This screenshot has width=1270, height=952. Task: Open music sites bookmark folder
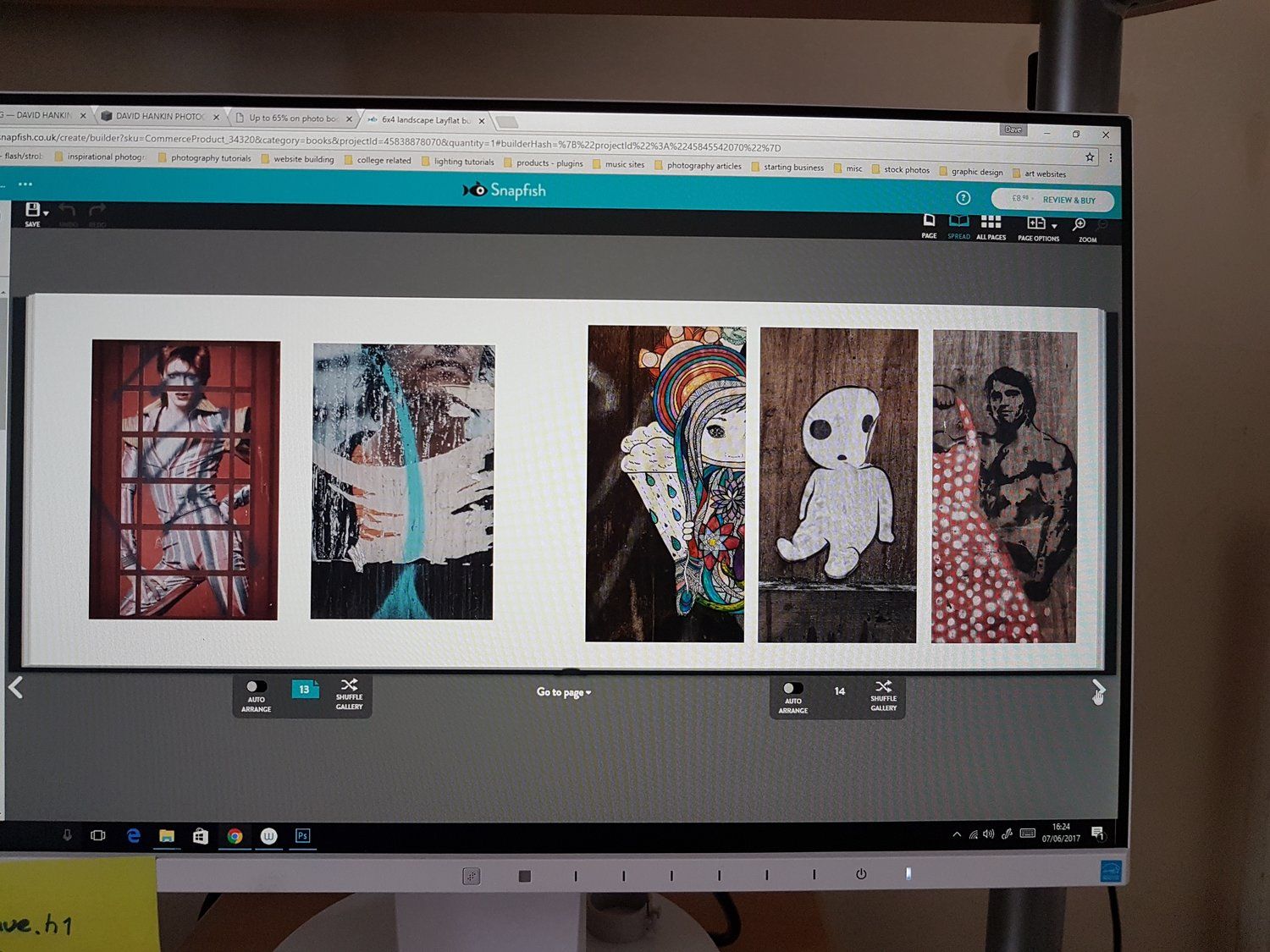pyautogui.click(x=618, y=165)
